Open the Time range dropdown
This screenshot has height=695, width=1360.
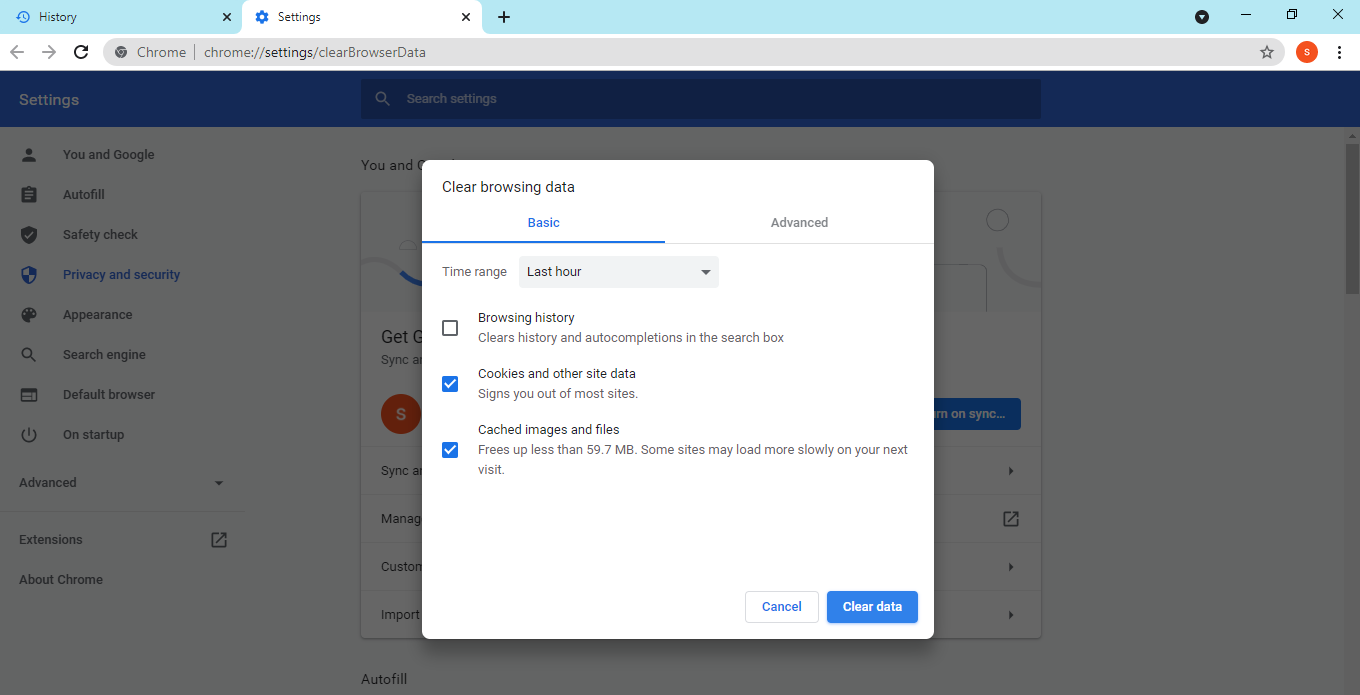click(618, 271)
